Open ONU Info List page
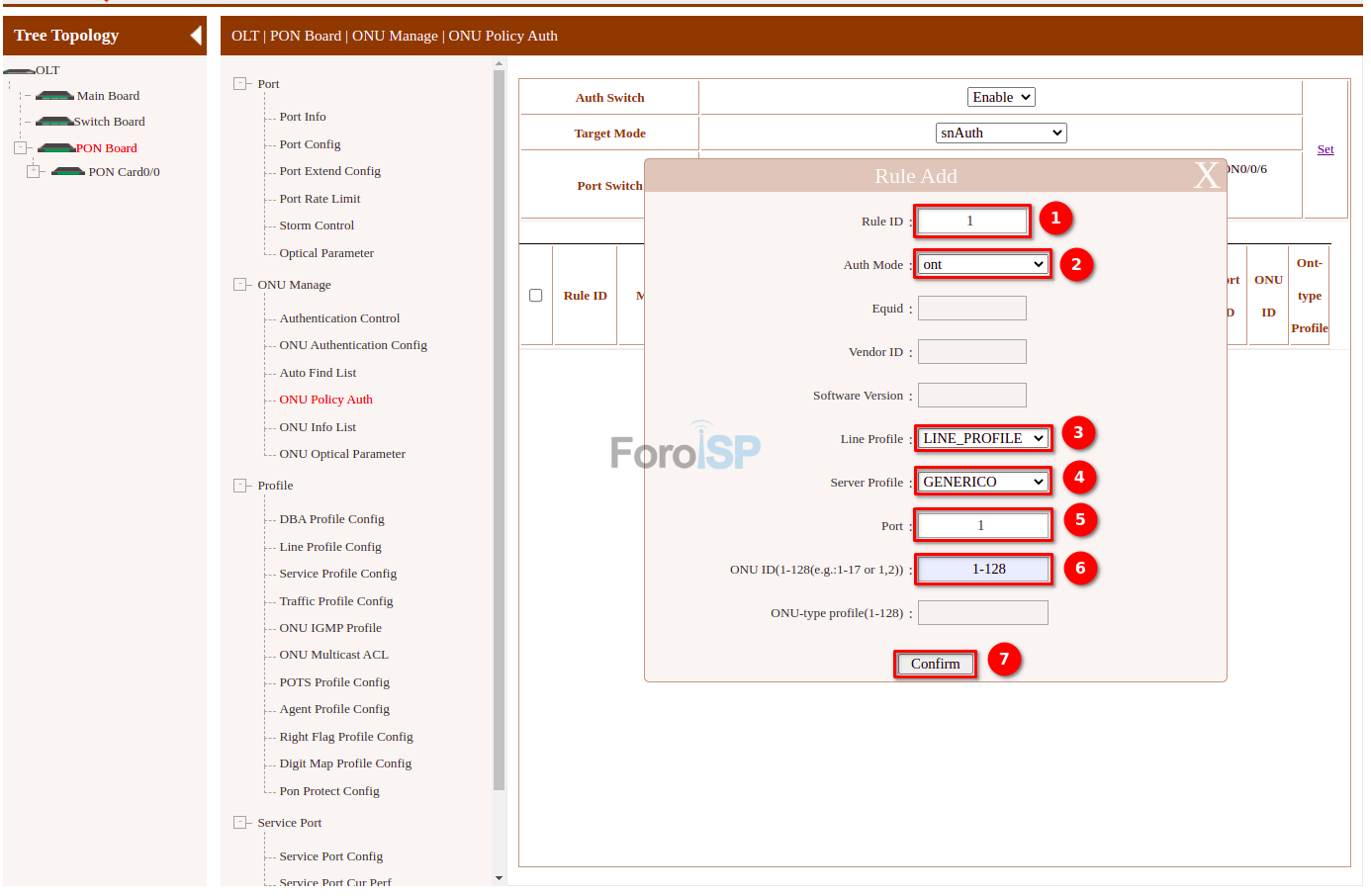Screen dimensions: 1371x896 click(x=318, y=427)
